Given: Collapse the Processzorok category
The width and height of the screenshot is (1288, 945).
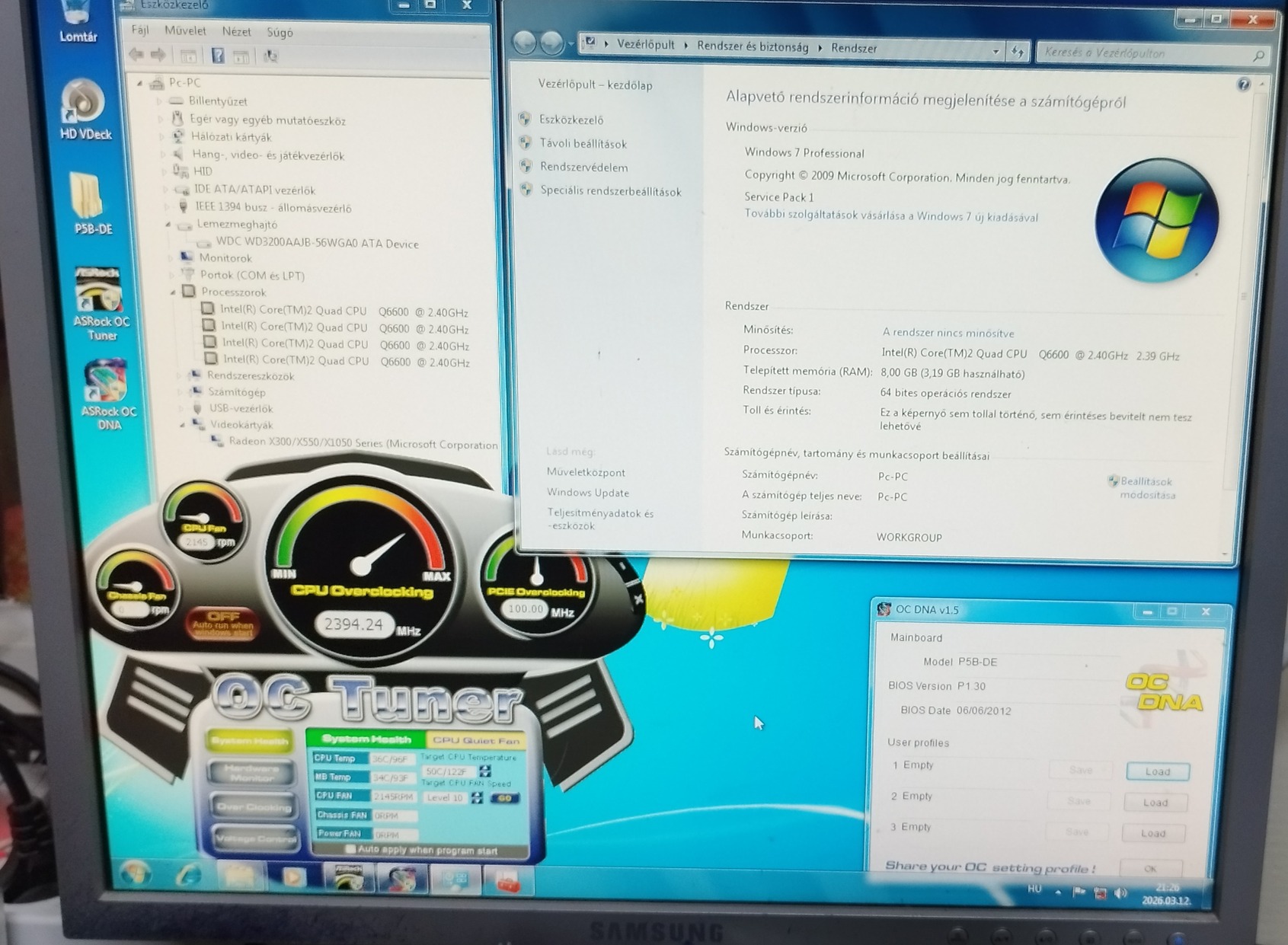Looking at the screenshot, I should (173, 292).
